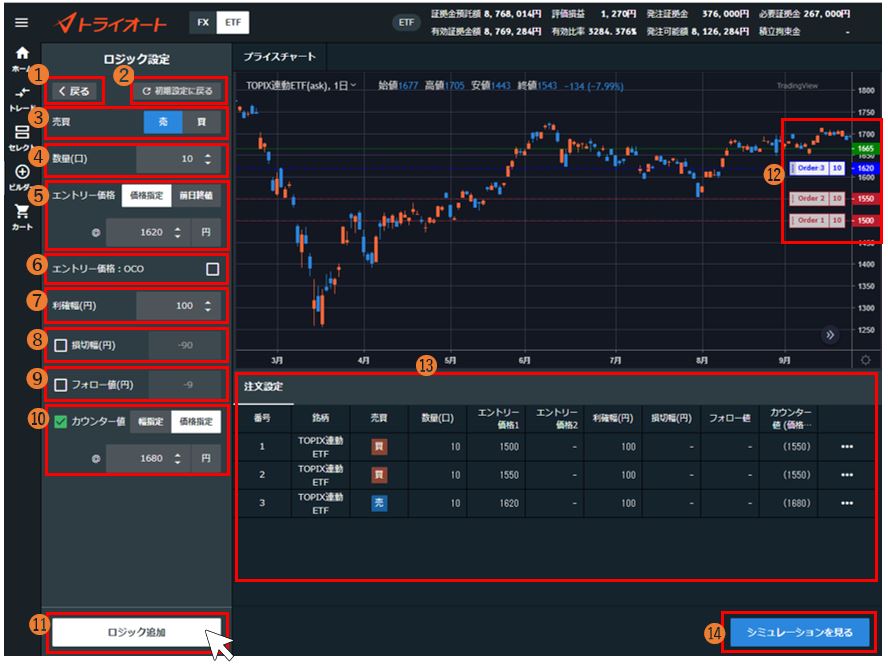Image resolution: width=888 pixels, height=668 pixels.
Task: Click the entry price info icon
Action: [x=96, y=233]
